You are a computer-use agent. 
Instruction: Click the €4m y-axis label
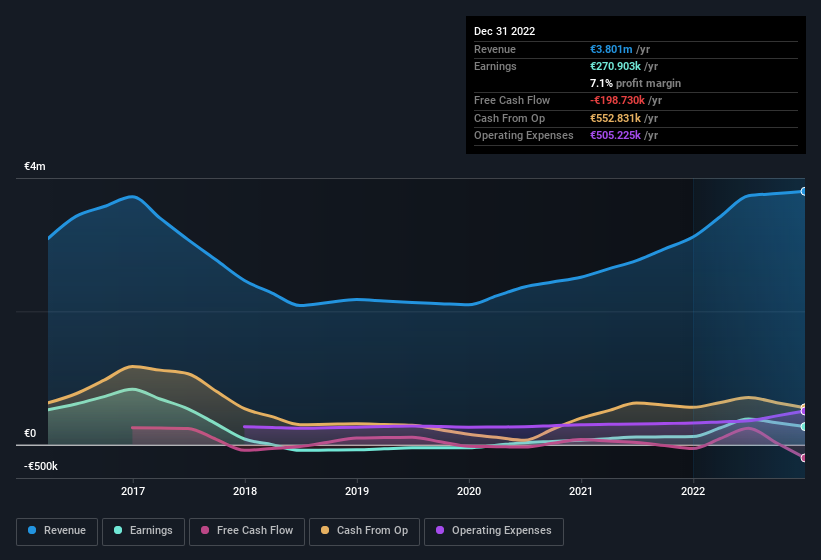tap(35, 166)
